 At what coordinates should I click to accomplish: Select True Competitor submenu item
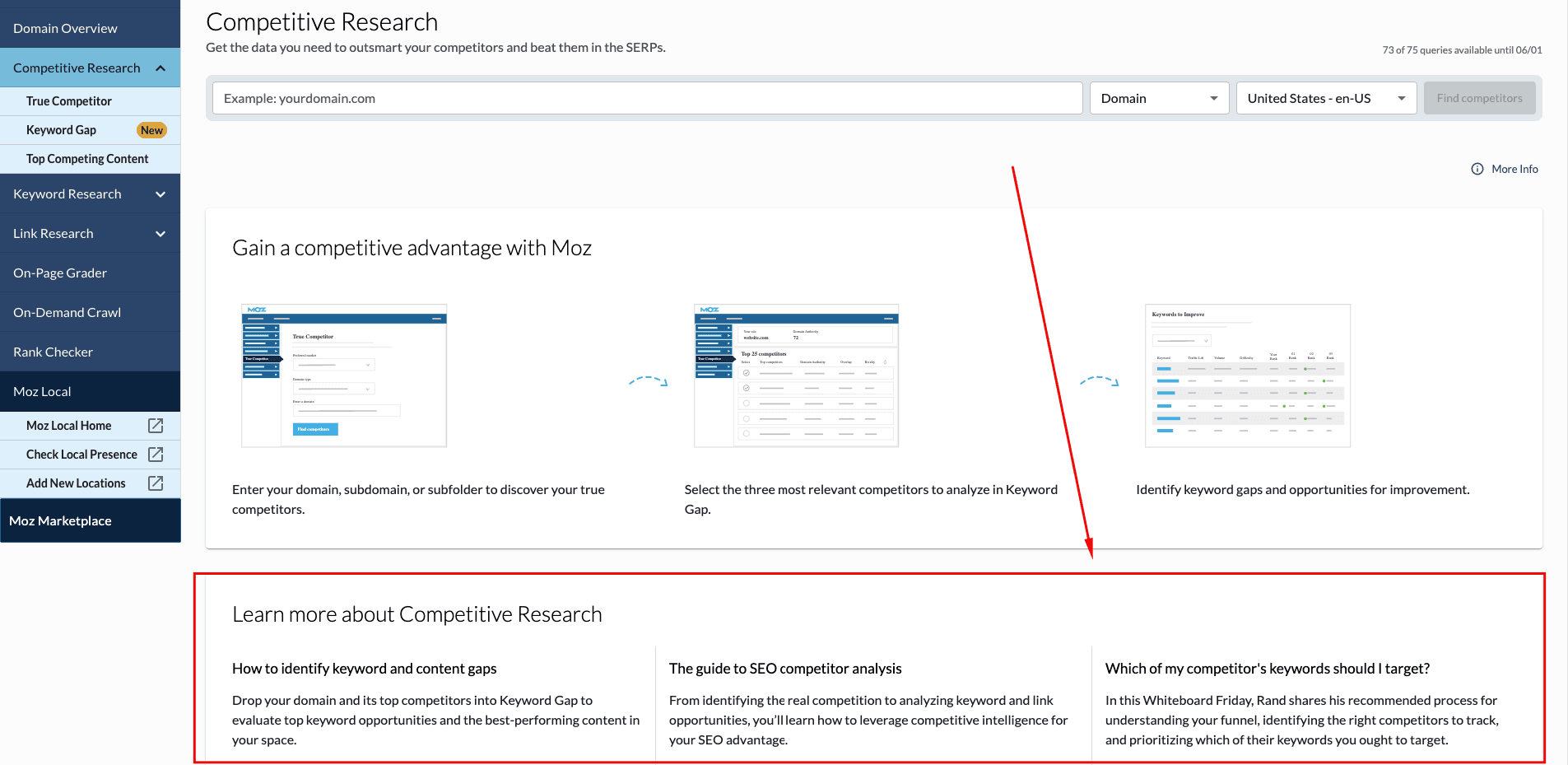(x=69, y=101)
